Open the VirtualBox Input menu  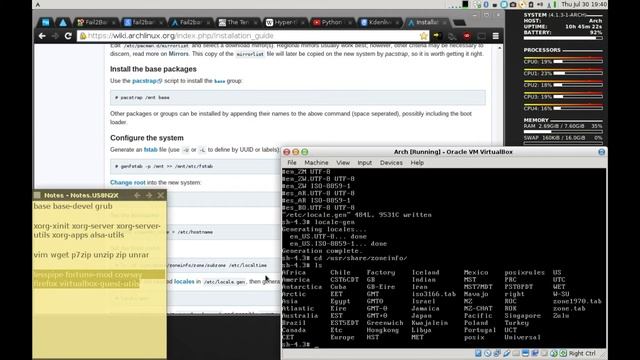[x=364, y=162]
